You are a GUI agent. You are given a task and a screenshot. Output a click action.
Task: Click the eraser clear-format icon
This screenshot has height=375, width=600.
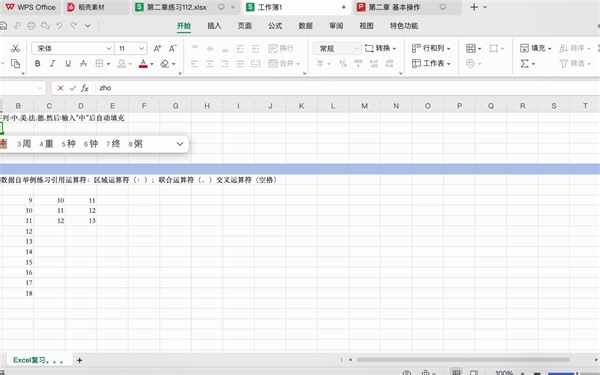[165, 64]
